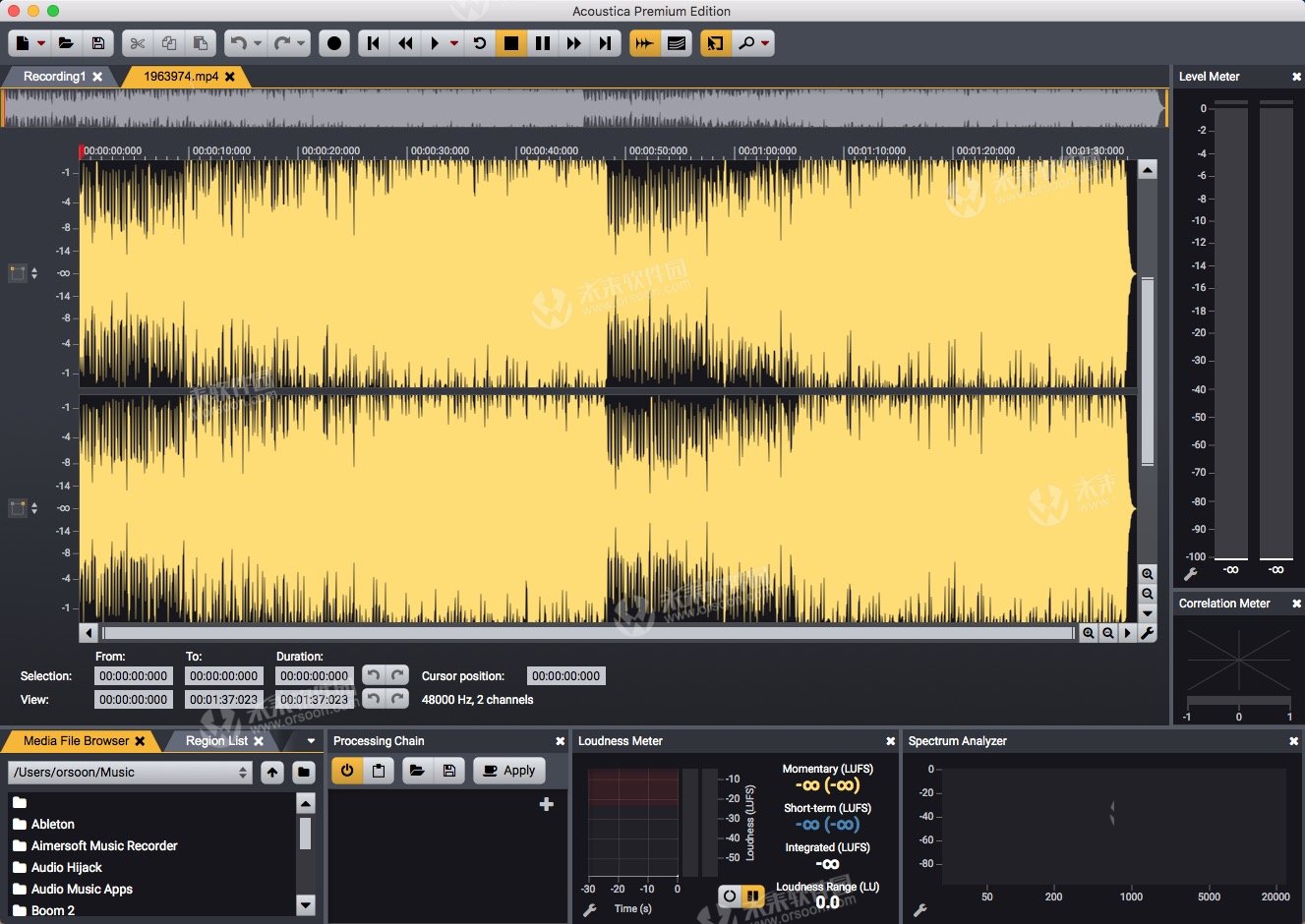Open Loudness Meter settings wrench

coord(590,910)
